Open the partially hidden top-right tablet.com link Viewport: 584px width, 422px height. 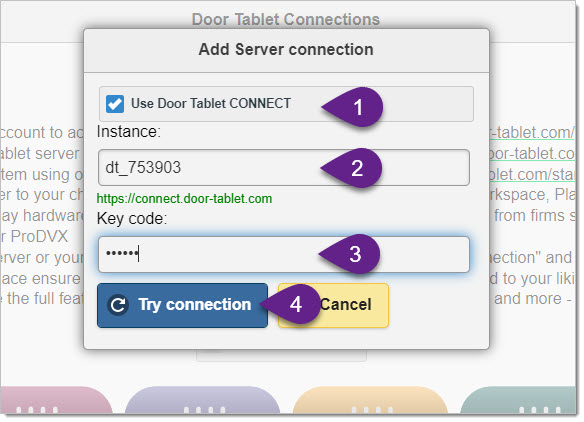(532, 133)
